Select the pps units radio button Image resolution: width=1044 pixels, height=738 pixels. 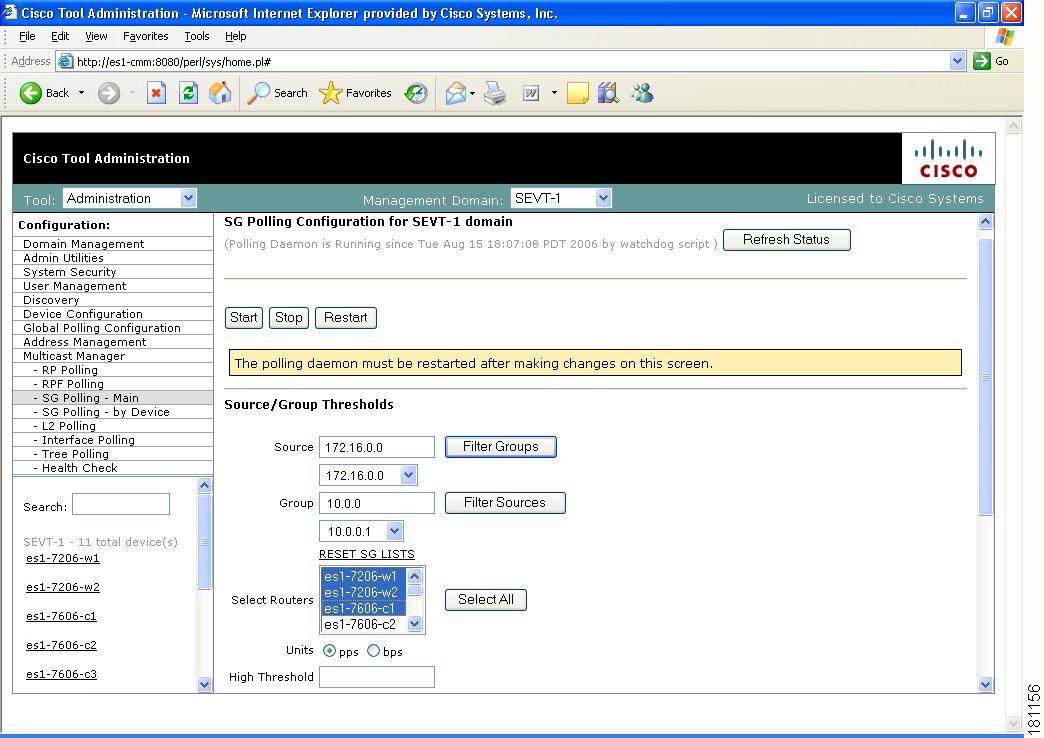[329, 651]
